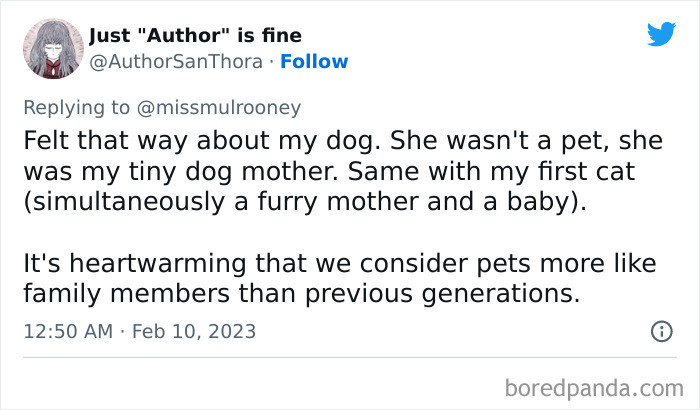Click the Twitter bird logo
Screen dimensions: 700x410
pos(661,34)
